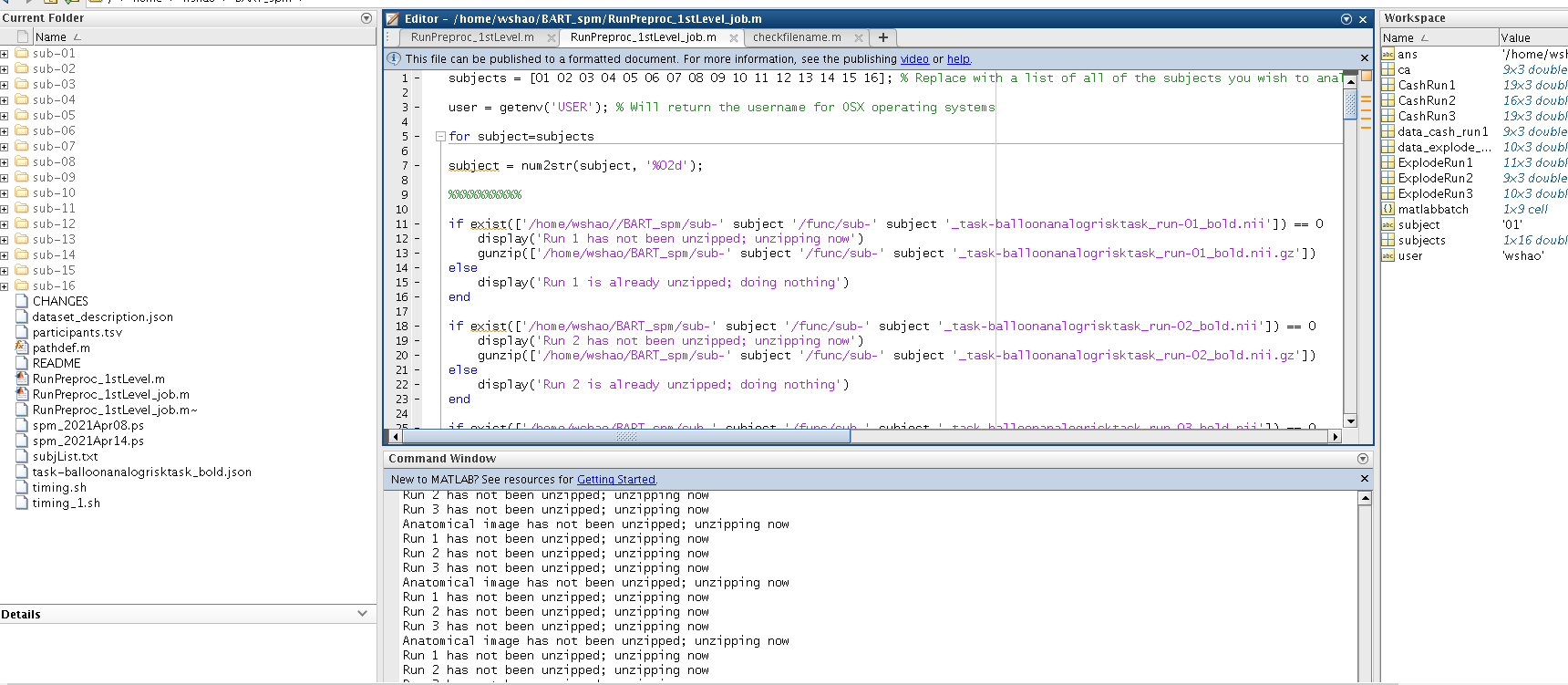Click the editor vertical scrollbar thumb
Viewport: 1568px width, 685px height.
tap(1350, 104)
